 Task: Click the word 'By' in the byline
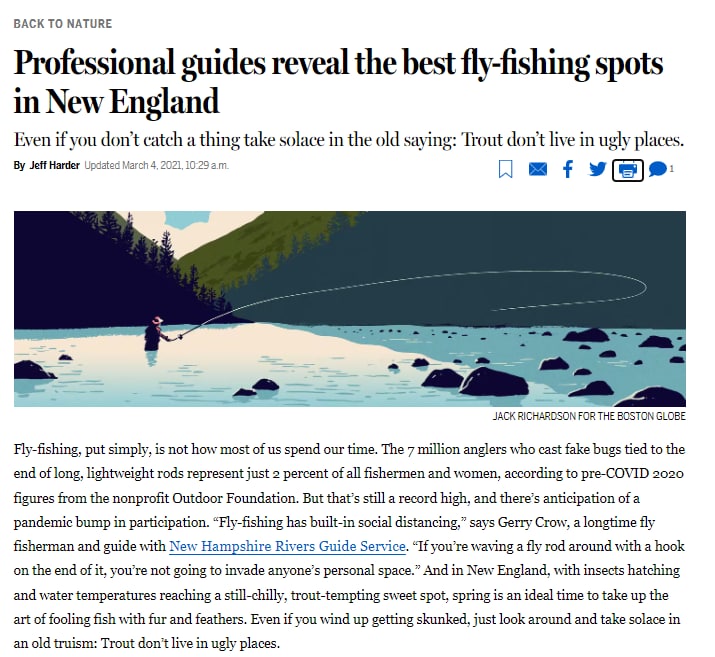pyautogui.click(x=19, y=166)
